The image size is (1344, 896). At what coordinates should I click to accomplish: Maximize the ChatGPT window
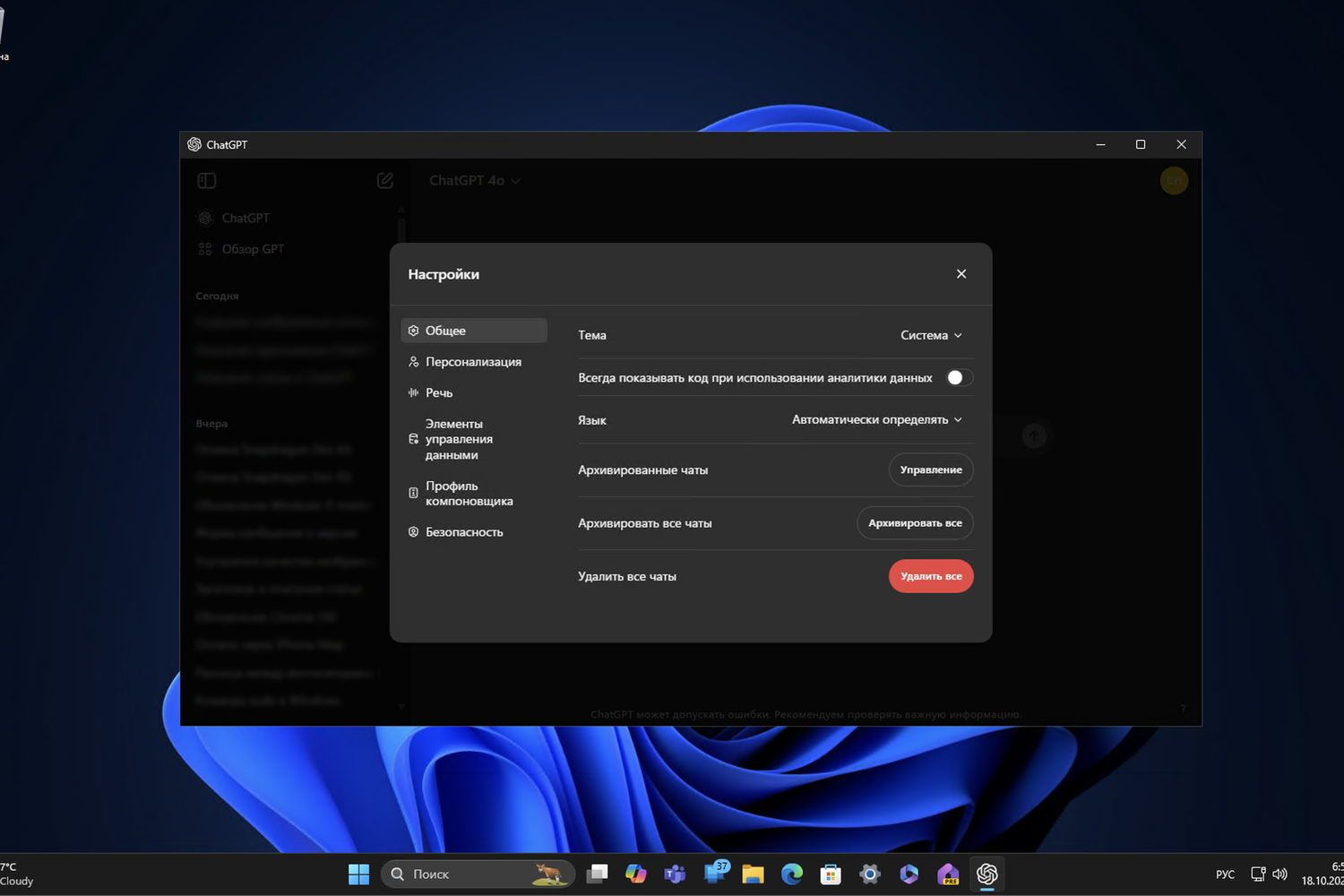1141,145
